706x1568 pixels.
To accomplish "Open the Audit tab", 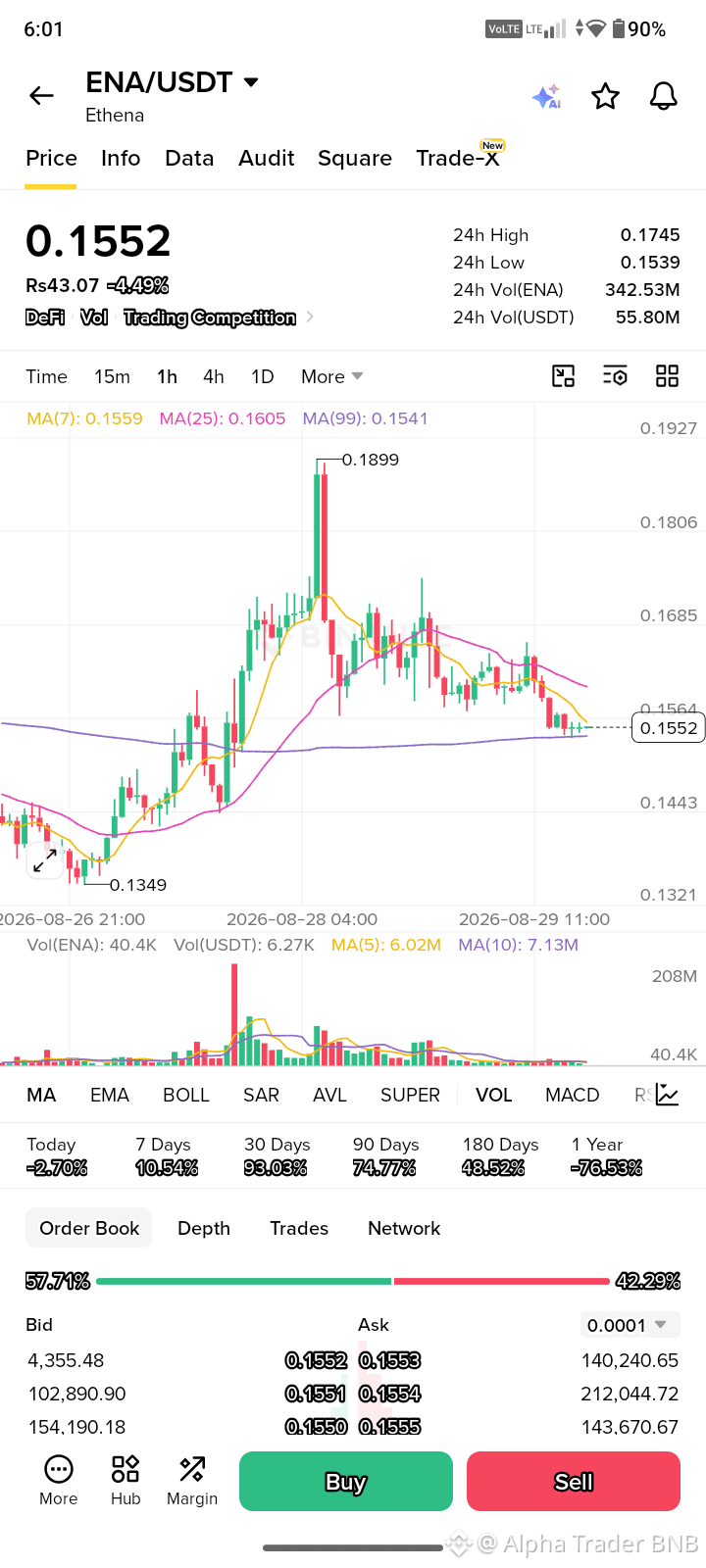I will (267, 158).
